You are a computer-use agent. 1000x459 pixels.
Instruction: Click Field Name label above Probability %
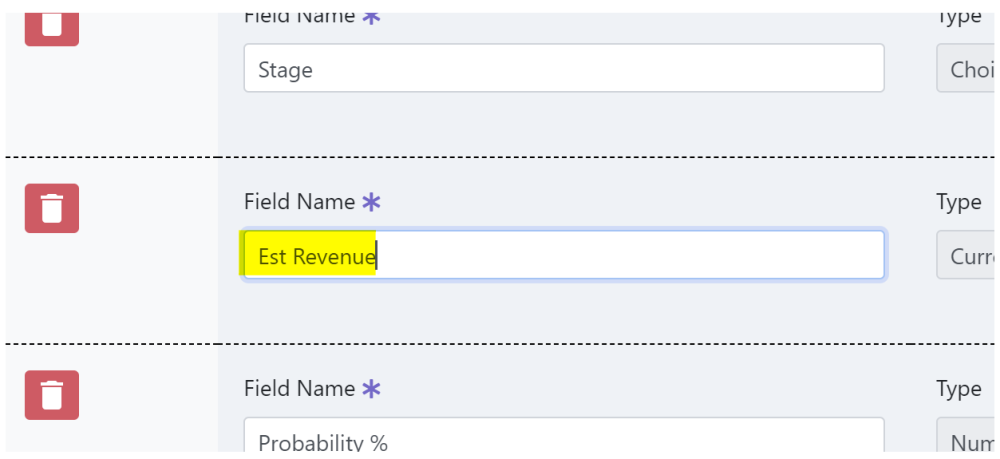(x=299, y=389)
